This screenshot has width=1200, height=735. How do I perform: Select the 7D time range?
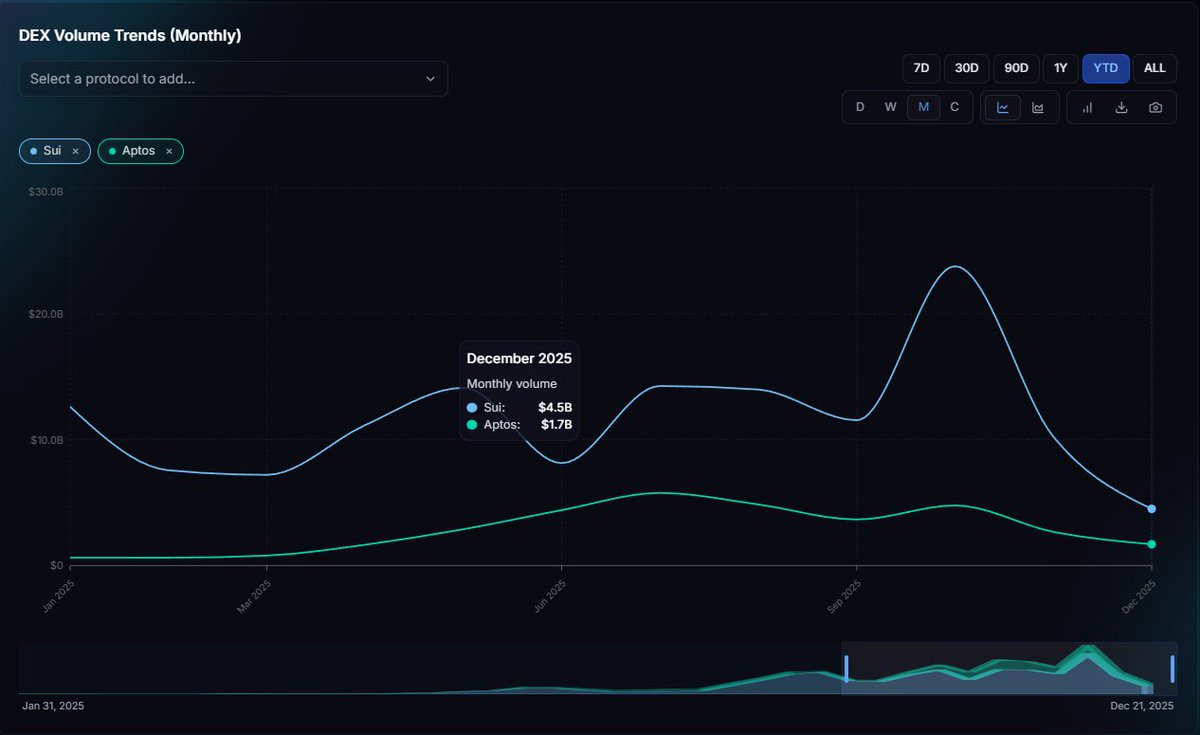click(x=921, y=68)
